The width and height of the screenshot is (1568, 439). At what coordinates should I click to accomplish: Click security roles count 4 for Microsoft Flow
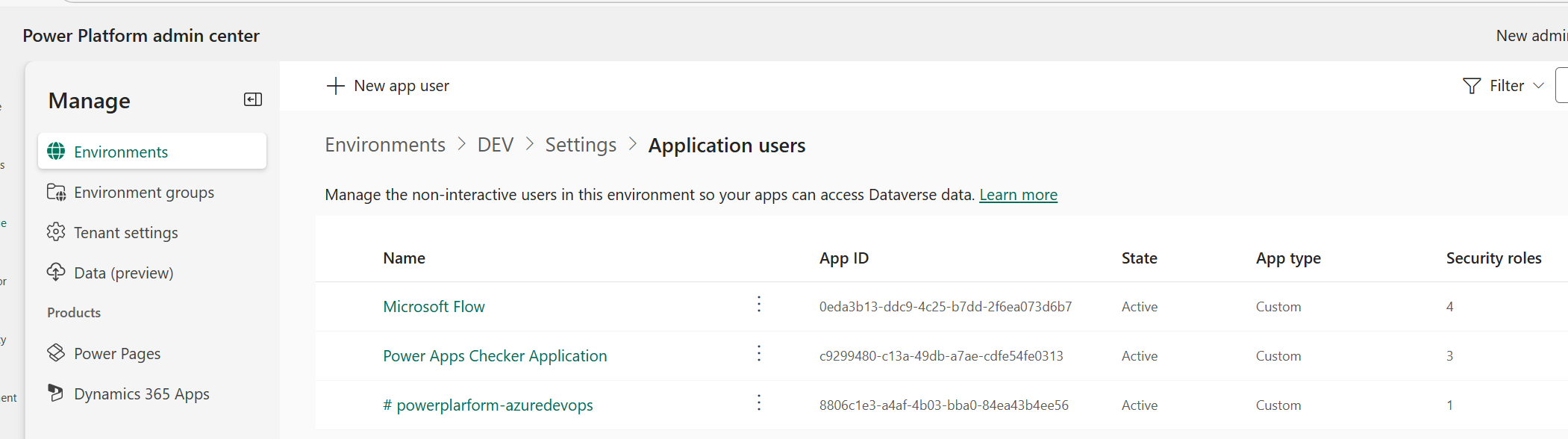1449,307
